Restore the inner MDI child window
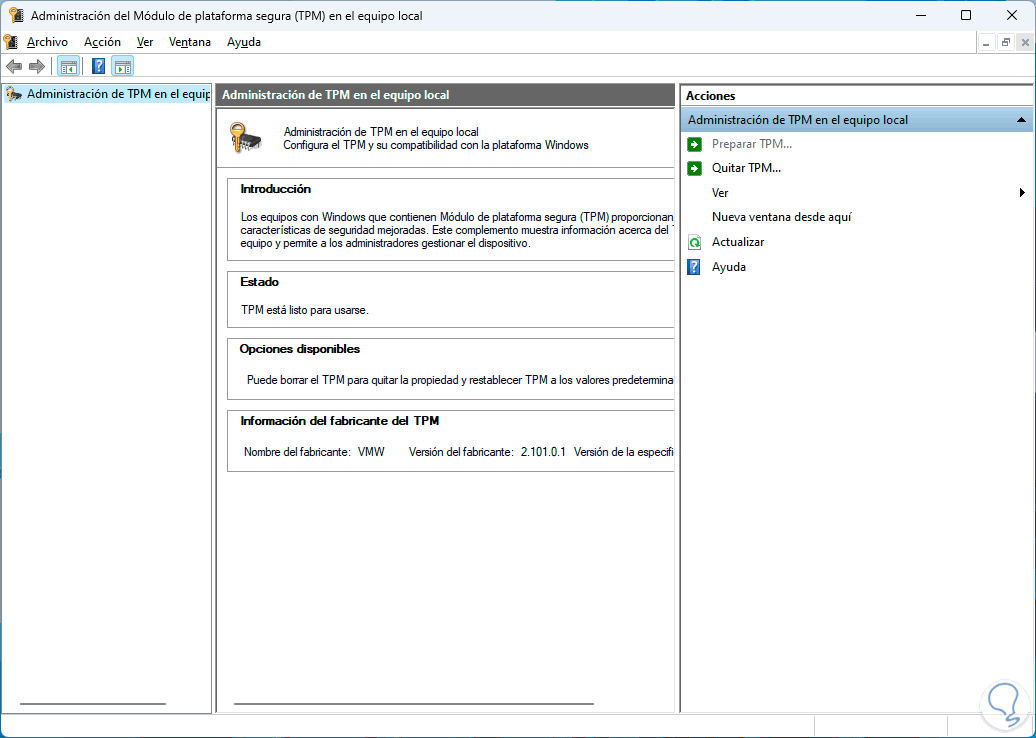 point(1006,43)
